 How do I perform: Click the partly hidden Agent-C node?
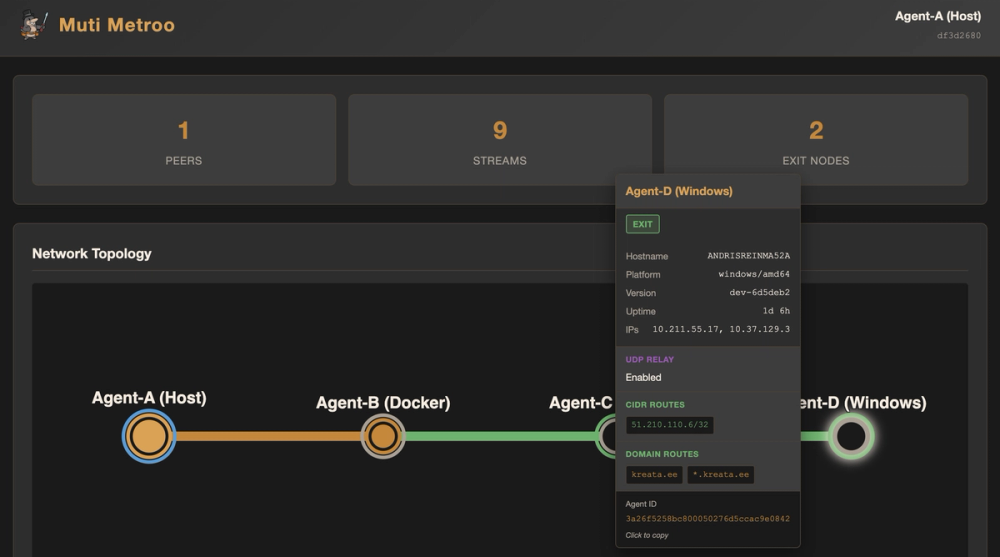[606, 436]
